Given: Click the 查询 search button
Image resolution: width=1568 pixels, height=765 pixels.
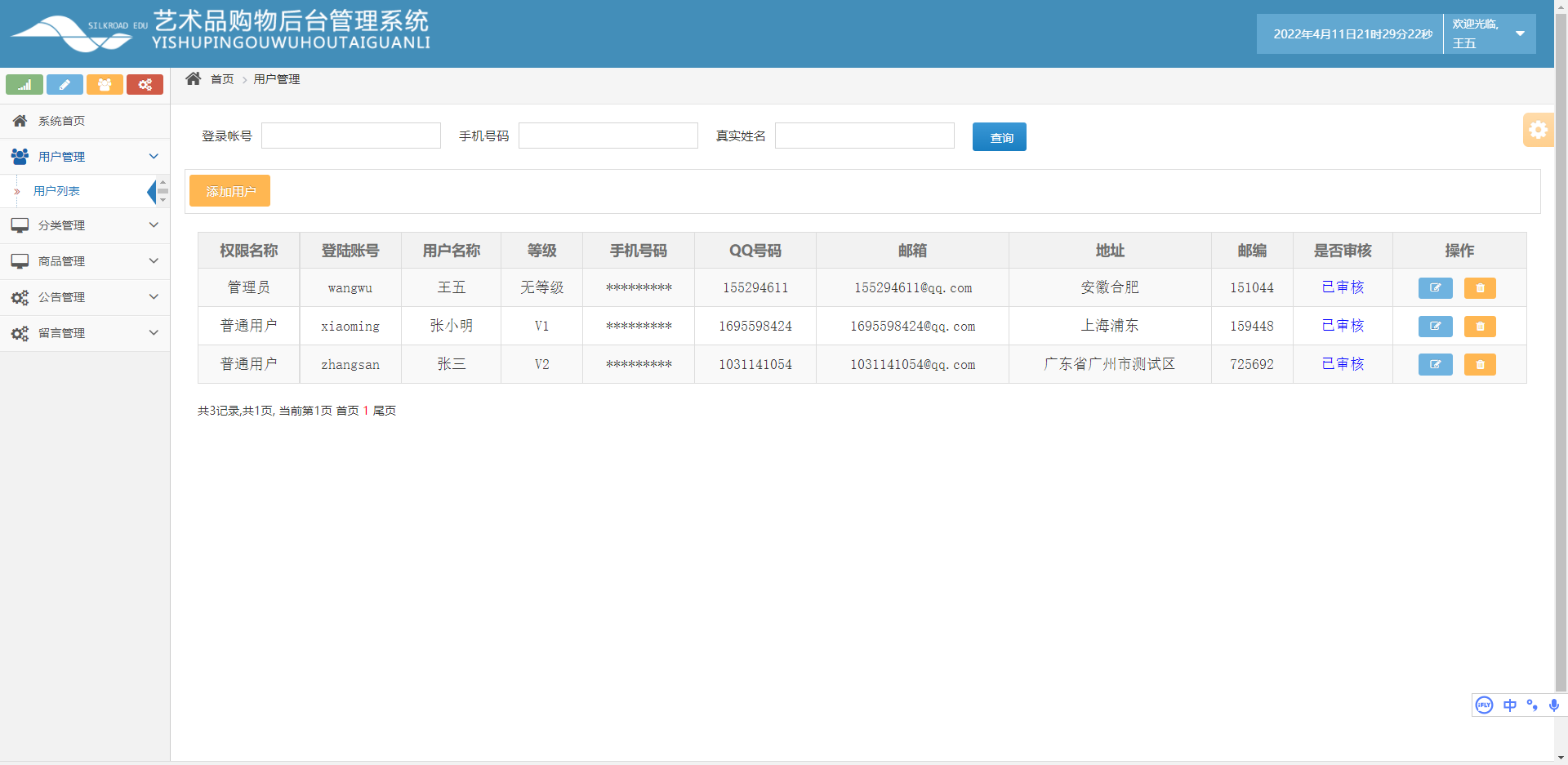Looking at the screenshot, I should tap(1000, 137).
